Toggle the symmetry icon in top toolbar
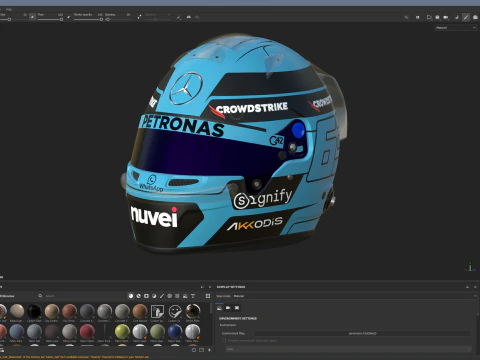The height and width of the screenshot is (360, 480). coord(179,17)
